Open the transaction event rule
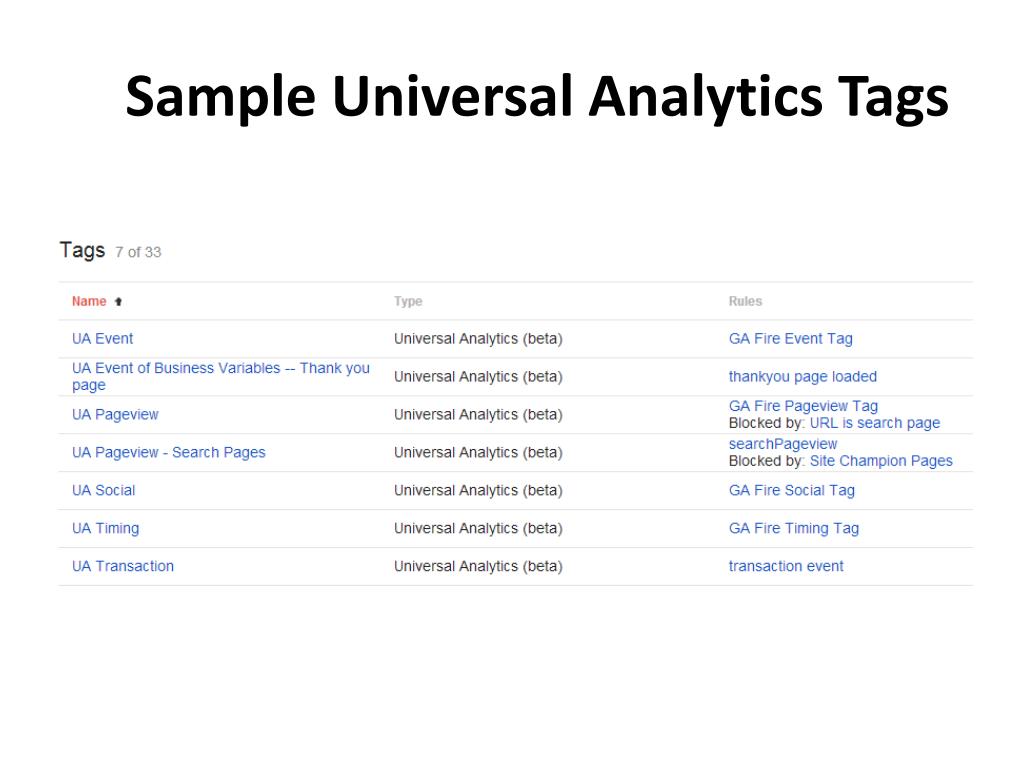Viewport: 1024px width, 768px height. 786,566
